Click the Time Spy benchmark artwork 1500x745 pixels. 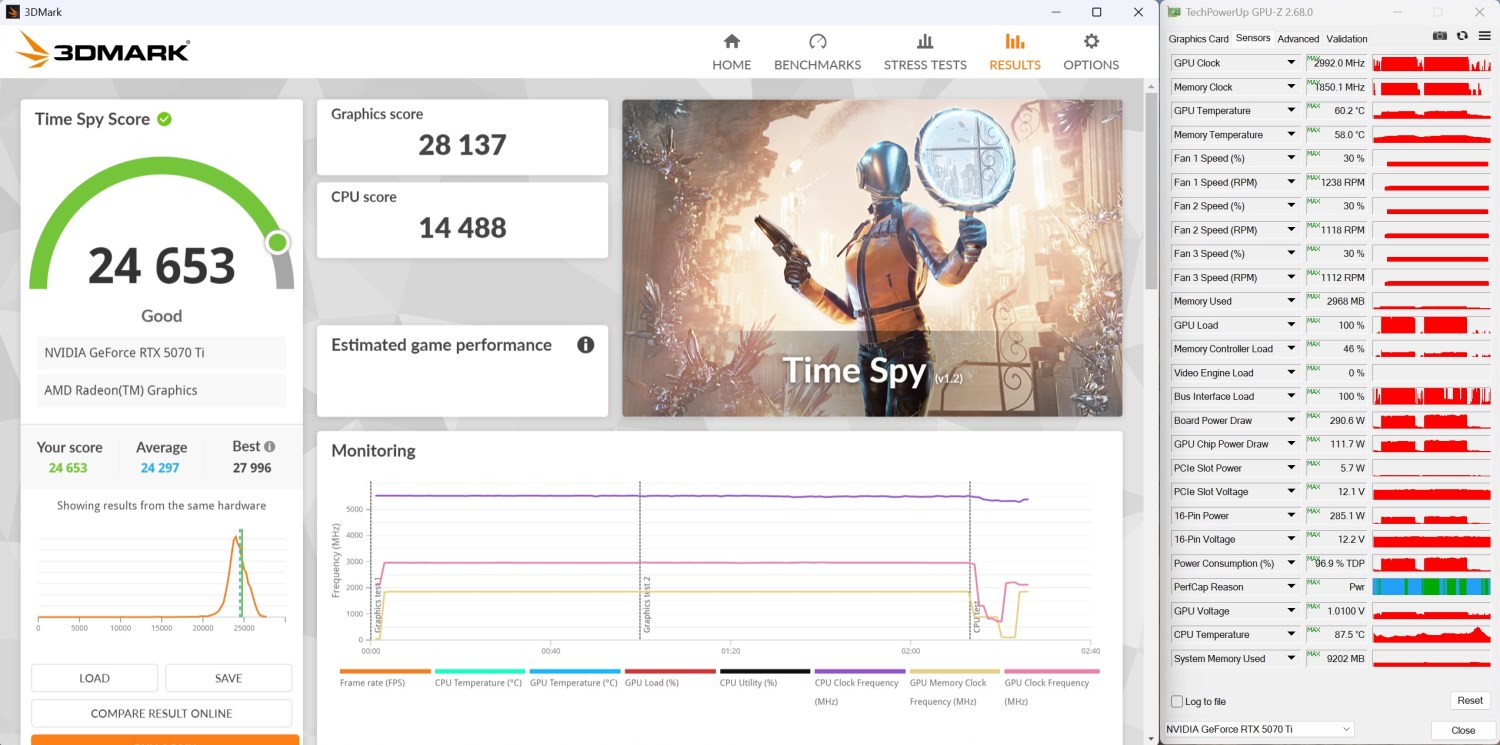coord(872,258)
